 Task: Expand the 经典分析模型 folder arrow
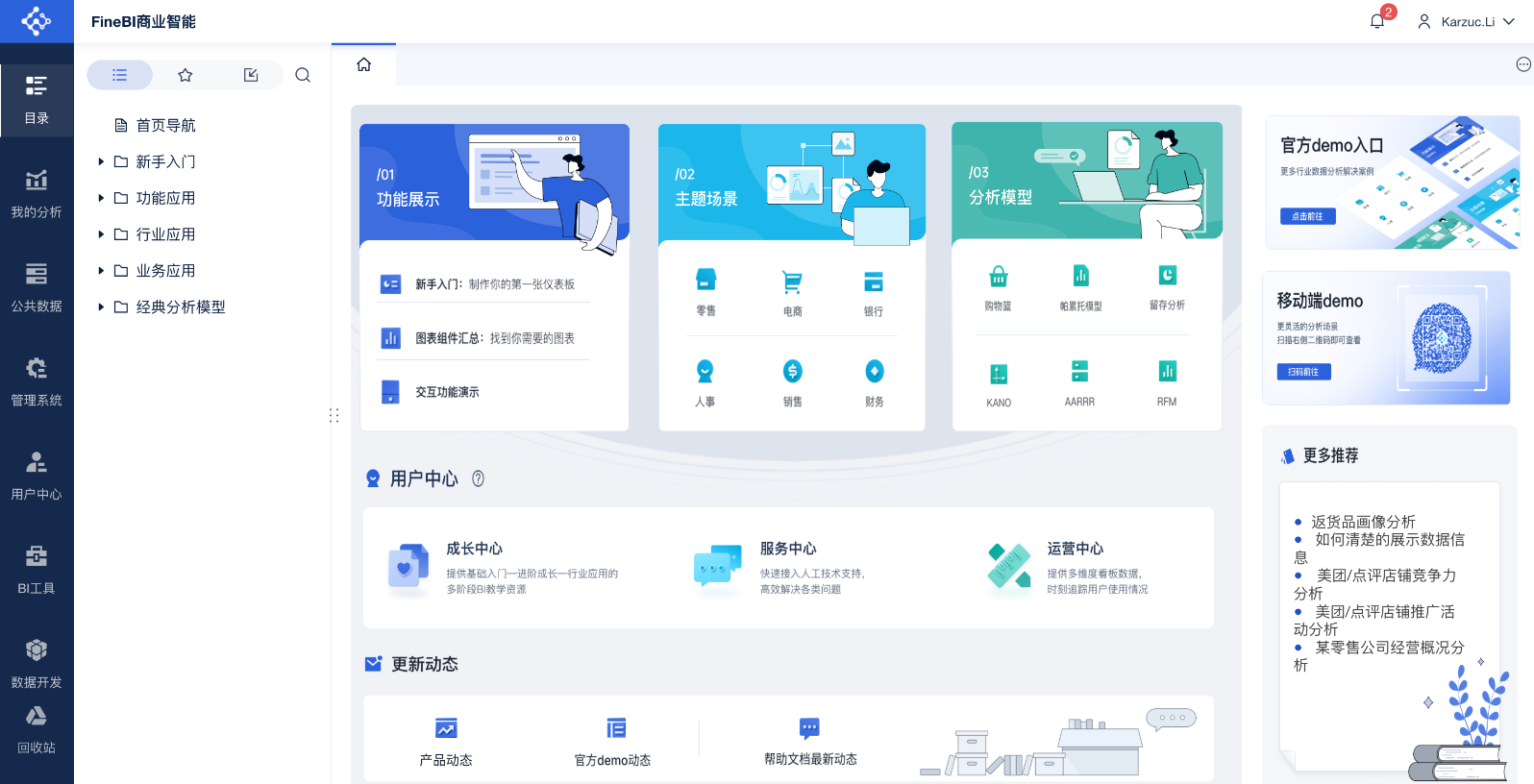click(x=101, y=306)
